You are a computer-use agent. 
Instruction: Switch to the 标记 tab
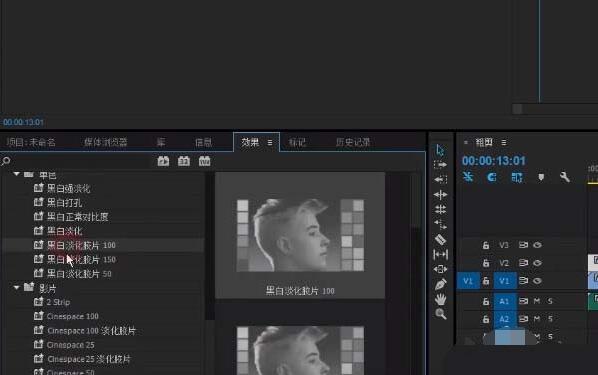point(297,143)
